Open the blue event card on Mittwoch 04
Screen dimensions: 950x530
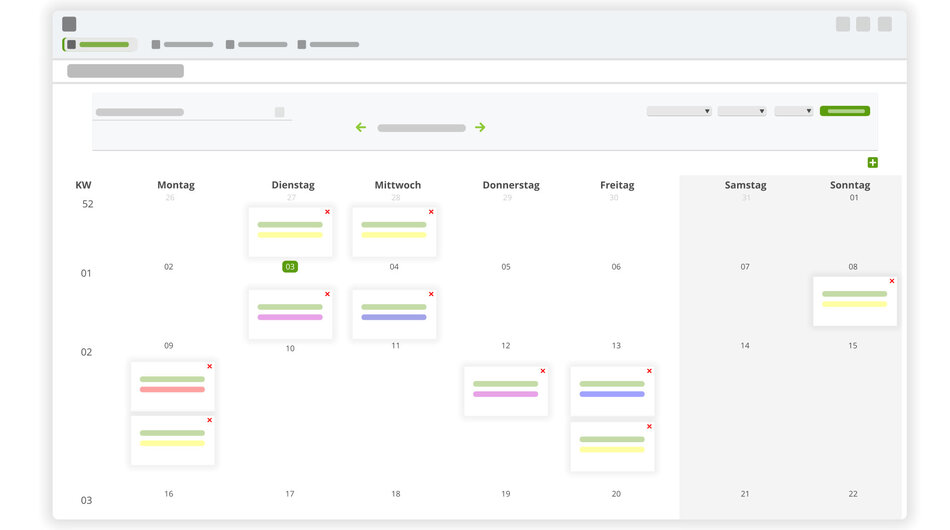[x=394, y=314]
